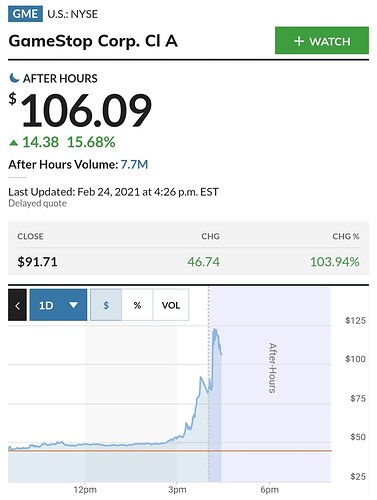Click the green up-arrow change indicator

14,143
